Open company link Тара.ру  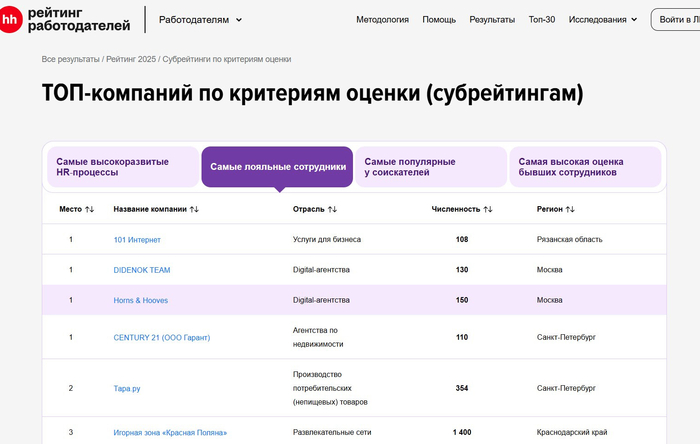(127, 388)
